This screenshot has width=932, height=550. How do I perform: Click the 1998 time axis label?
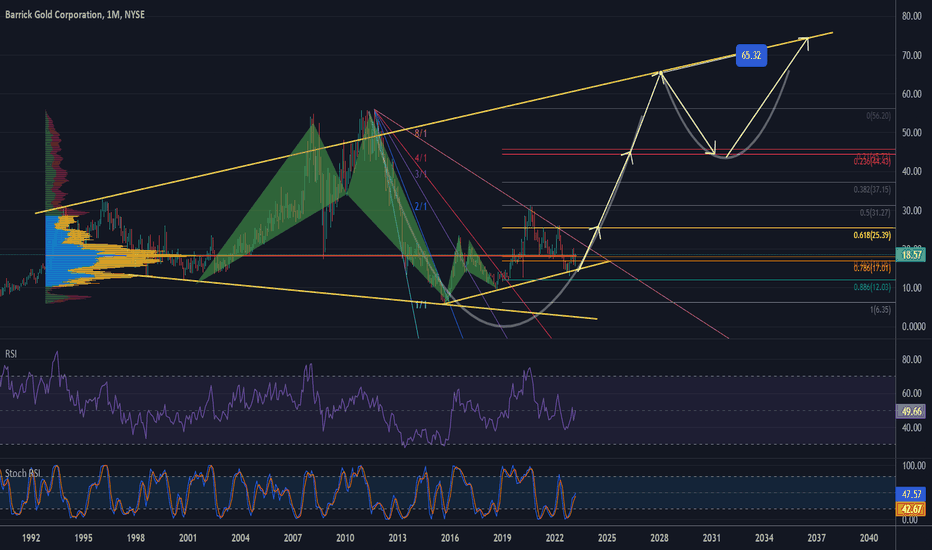click(136, 538)
